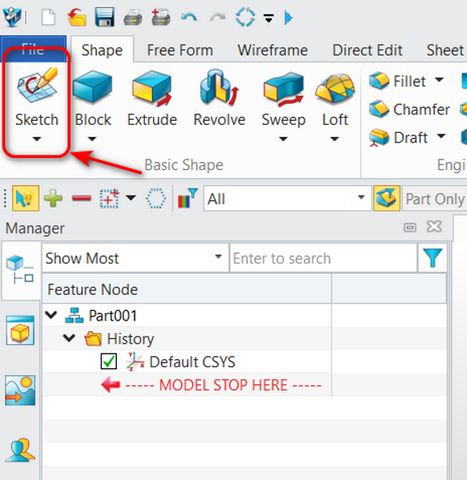Image resolution: width=467 pixels, height=480 pixels.
Task: Click the Chamfer button
Action: point(410,109)
